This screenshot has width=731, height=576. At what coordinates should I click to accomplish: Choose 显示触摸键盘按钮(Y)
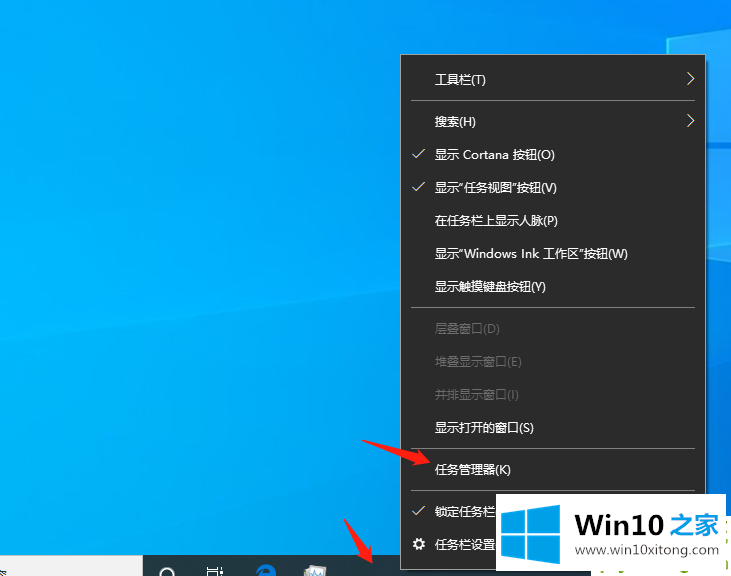490,287
